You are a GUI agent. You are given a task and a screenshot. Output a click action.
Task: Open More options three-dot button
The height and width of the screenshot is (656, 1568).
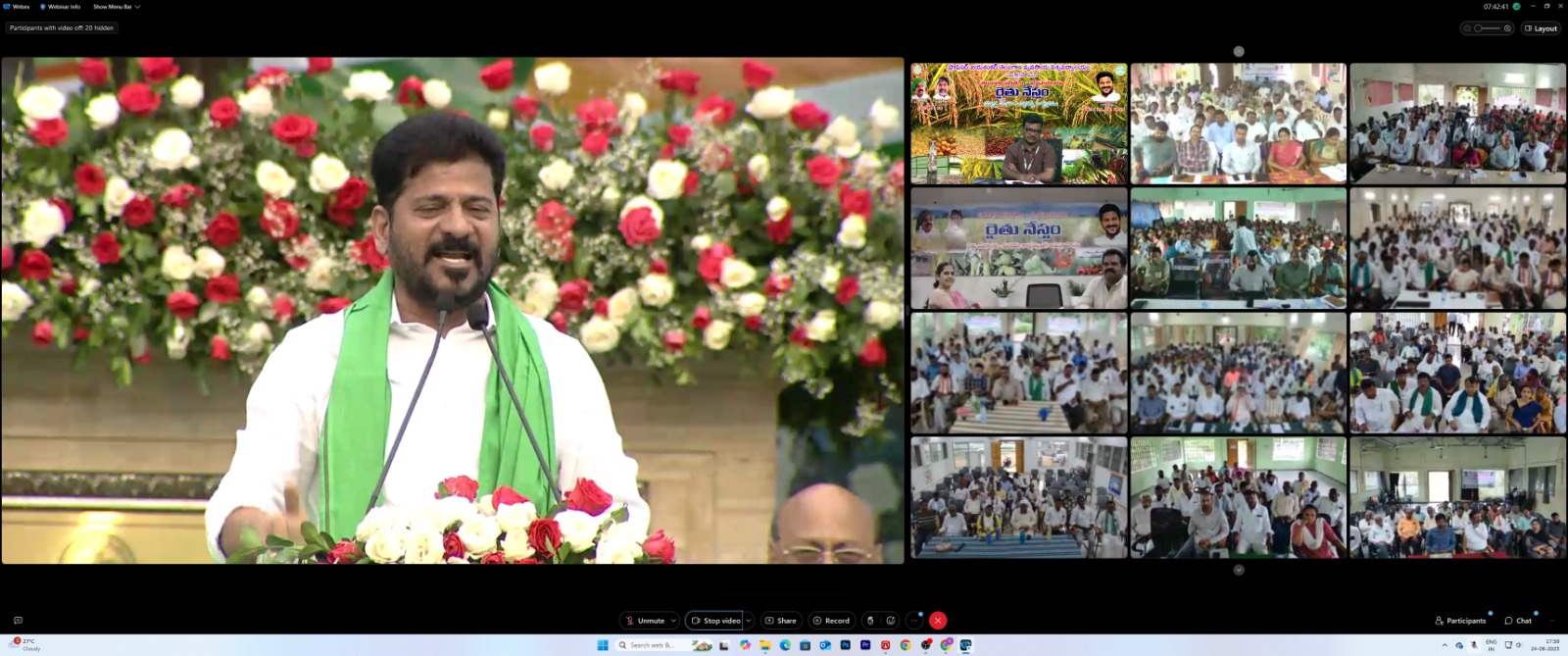click(914, 621)
